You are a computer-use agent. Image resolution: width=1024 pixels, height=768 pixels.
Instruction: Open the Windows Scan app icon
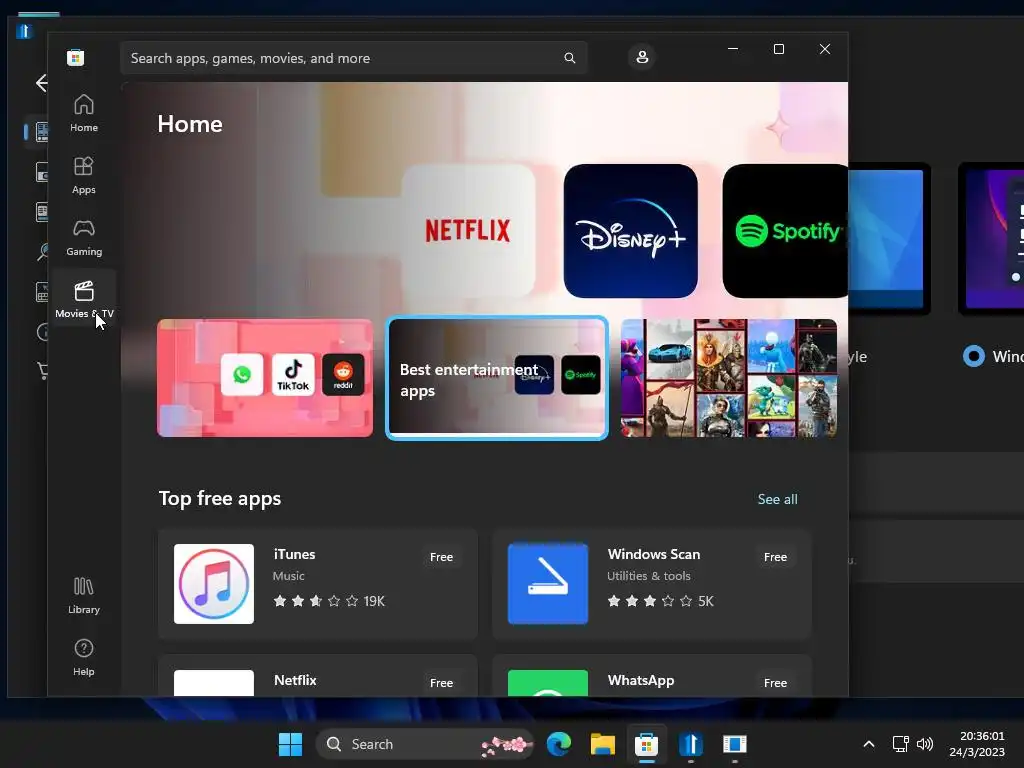click(x=548, y=584)
